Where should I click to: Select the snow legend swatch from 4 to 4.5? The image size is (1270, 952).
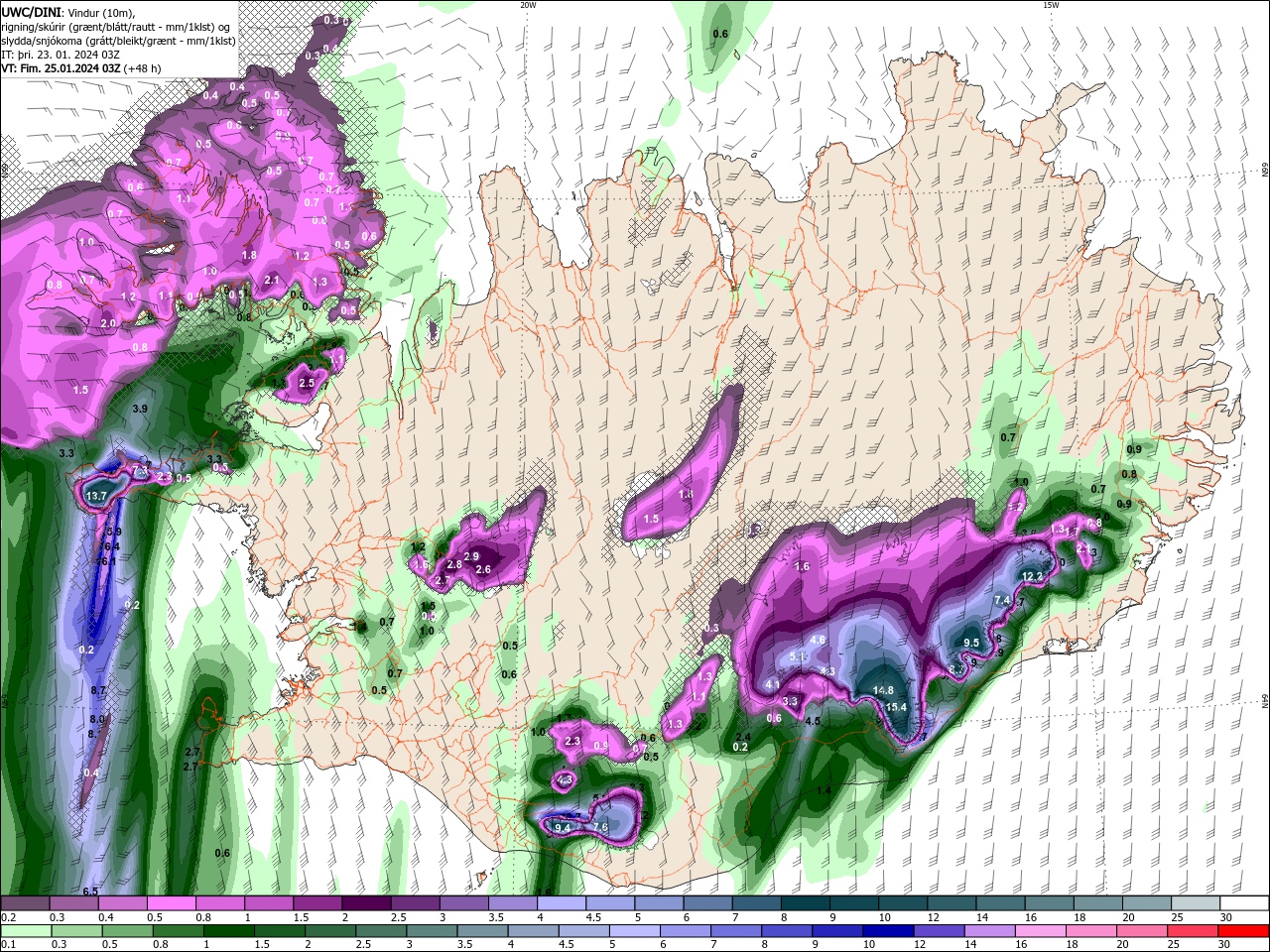point(562,903)
